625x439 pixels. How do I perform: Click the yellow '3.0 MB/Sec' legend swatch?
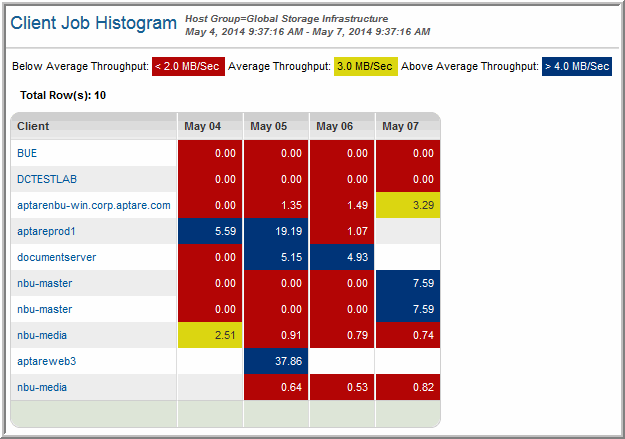tap(365, 66)
